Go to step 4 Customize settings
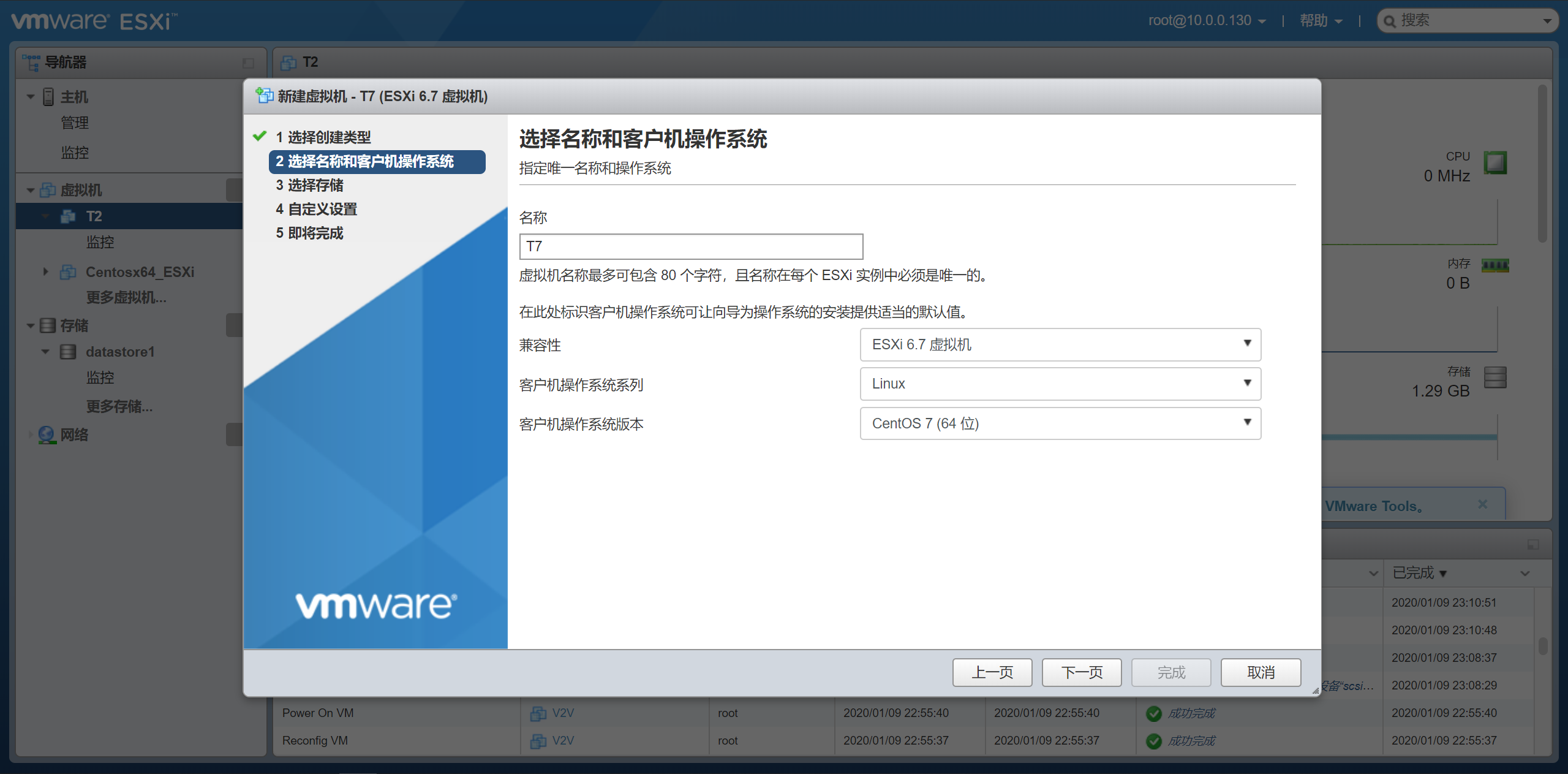 click(316, 209)
